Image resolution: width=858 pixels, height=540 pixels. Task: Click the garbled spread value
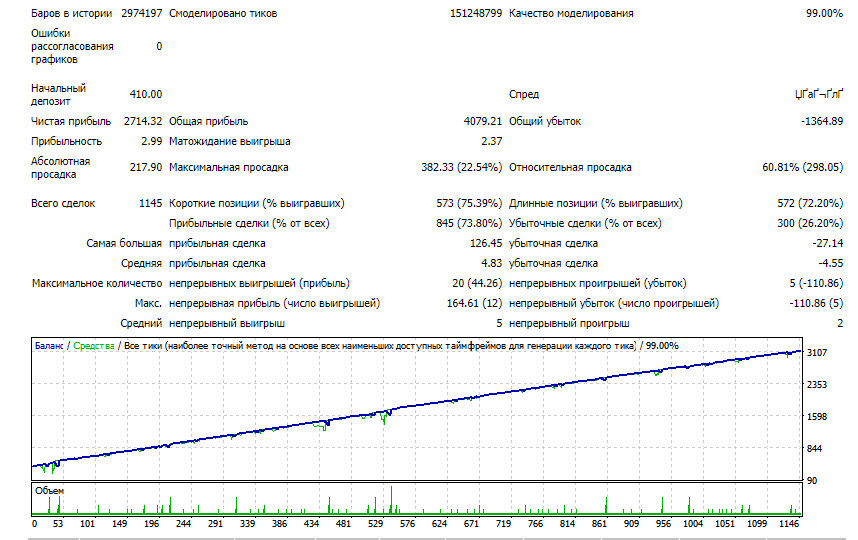coord(819,94)
